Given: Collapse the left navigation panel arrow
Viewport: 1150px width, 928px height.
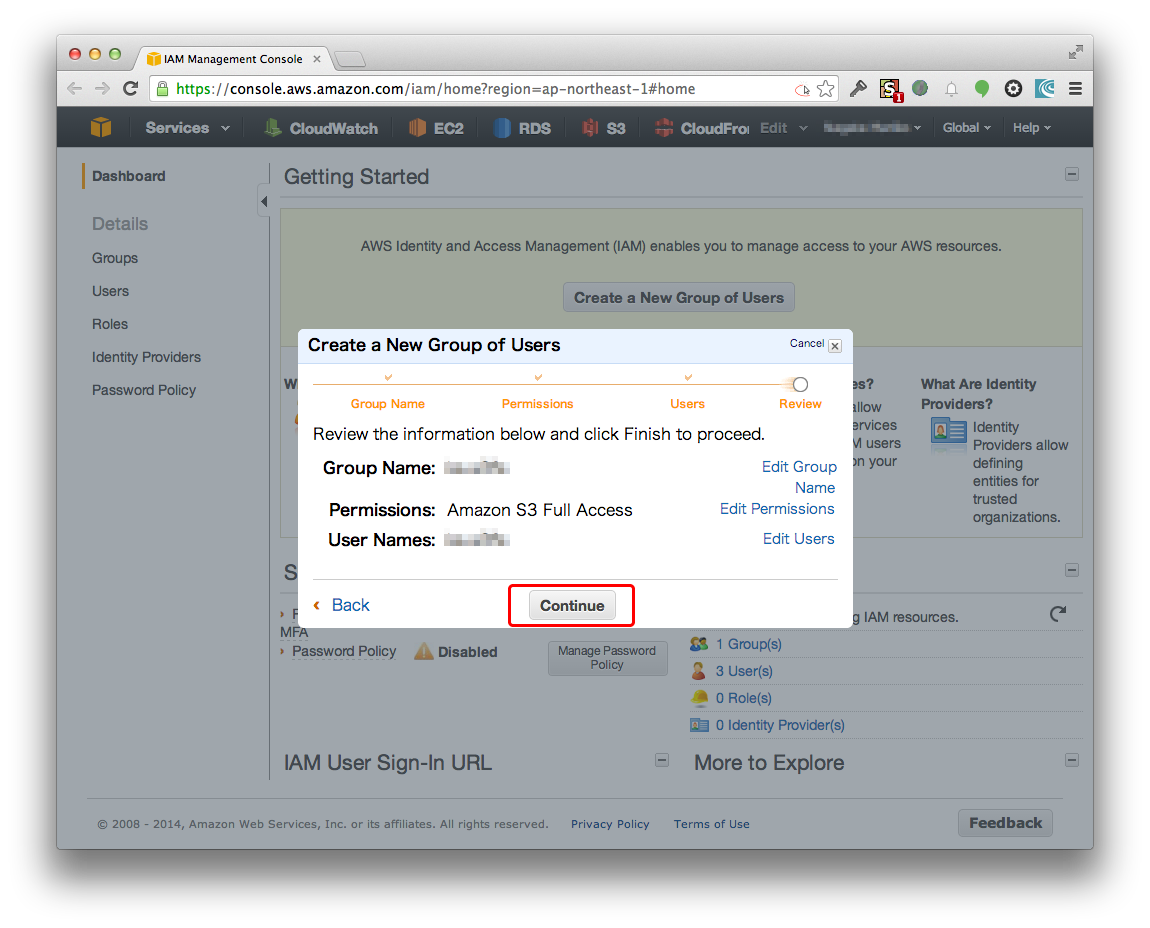Looking at the screenshot, I should [264, 202].
